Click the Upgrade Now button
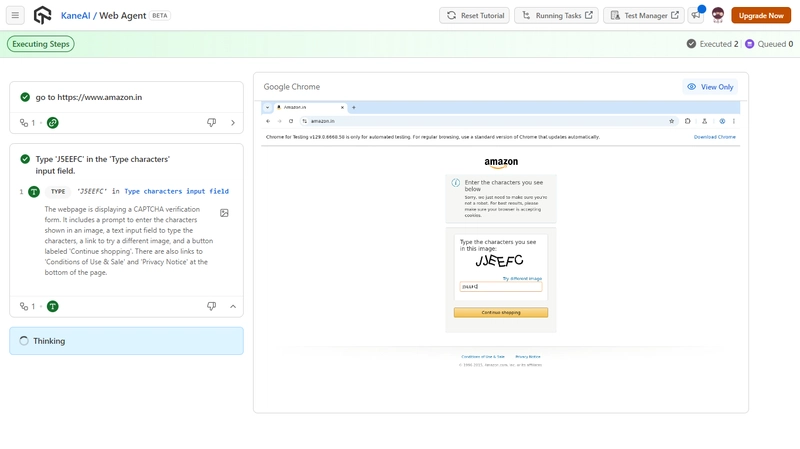 click(x=761, y=15)
